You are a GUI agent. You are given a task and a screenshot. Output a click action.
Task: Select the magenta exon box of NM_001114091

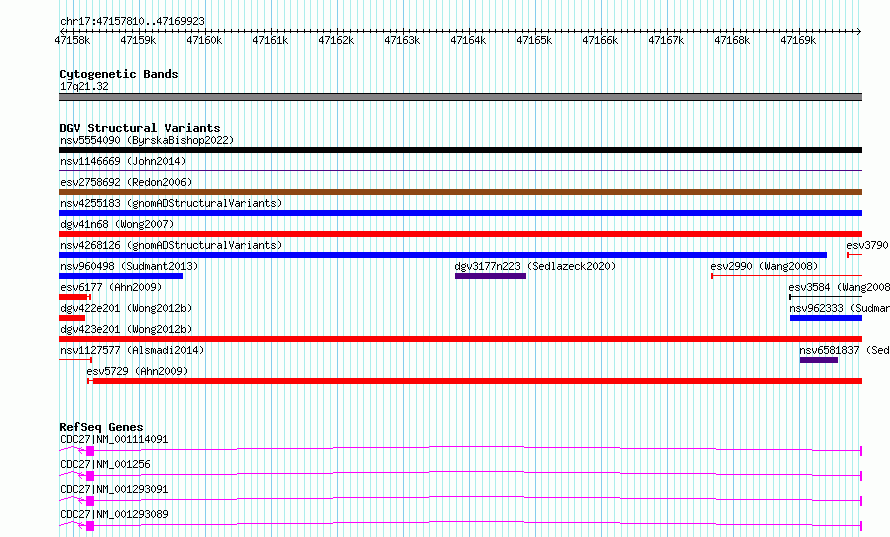tap(90, 451)
